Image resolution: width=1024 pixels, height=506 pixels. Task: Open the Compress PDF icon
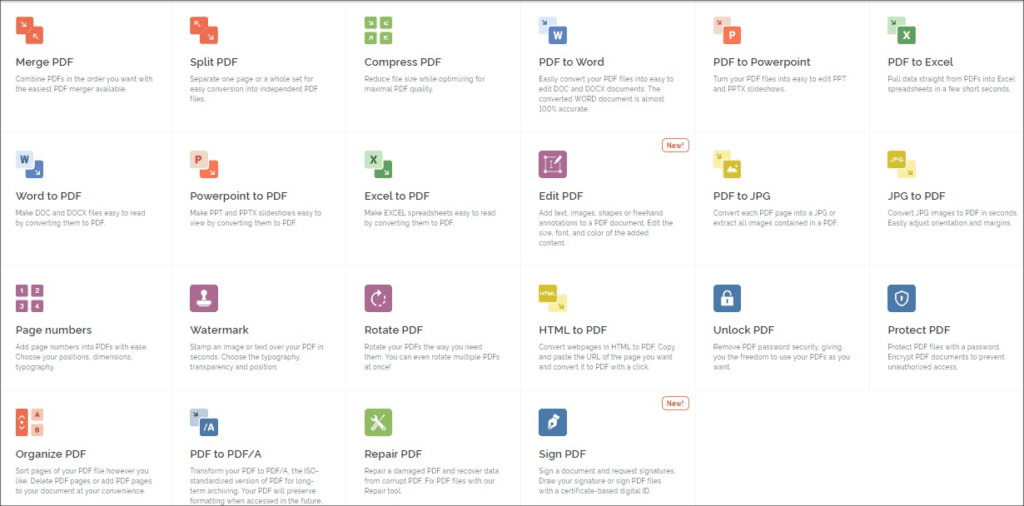pos(378,30)
